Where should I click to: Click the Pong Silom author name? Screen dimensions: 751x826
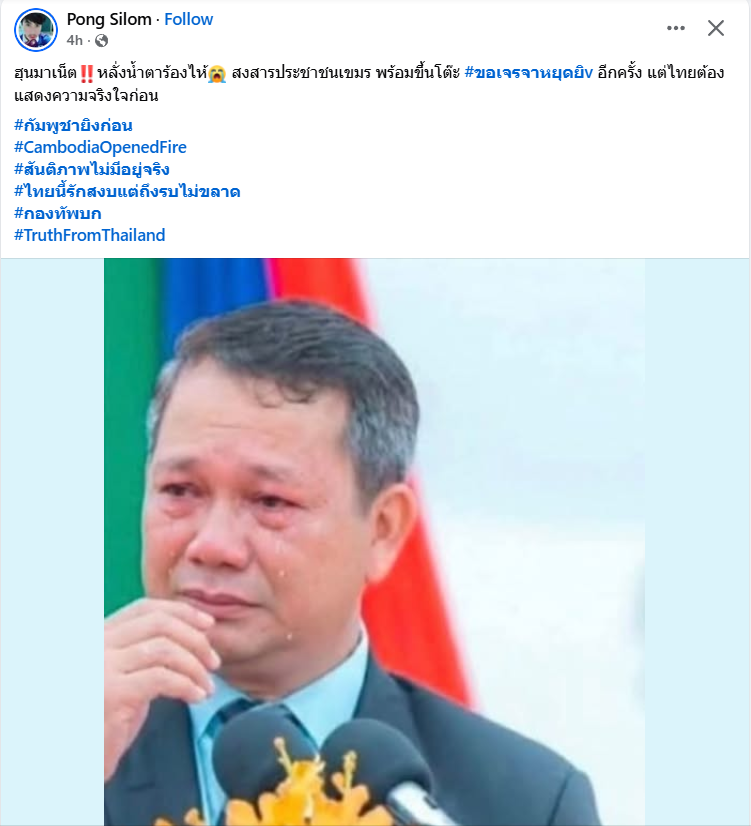pyautogui.click(x=109, y=19)
